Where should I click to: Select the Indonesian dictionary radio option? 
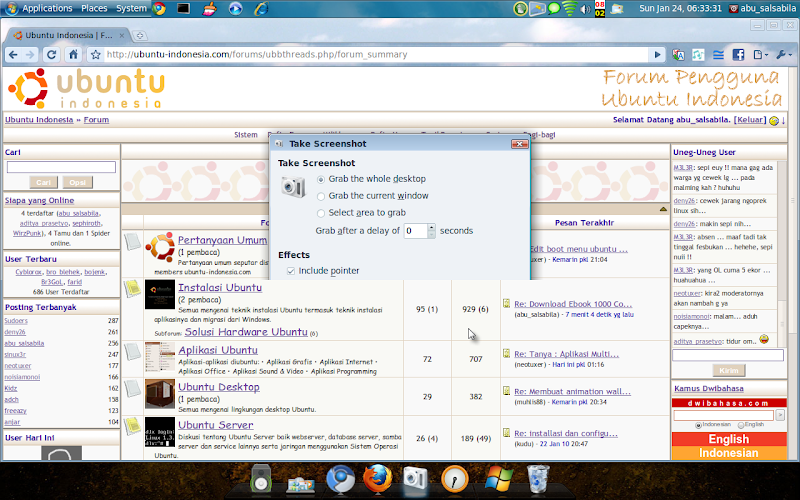[698, 425]
